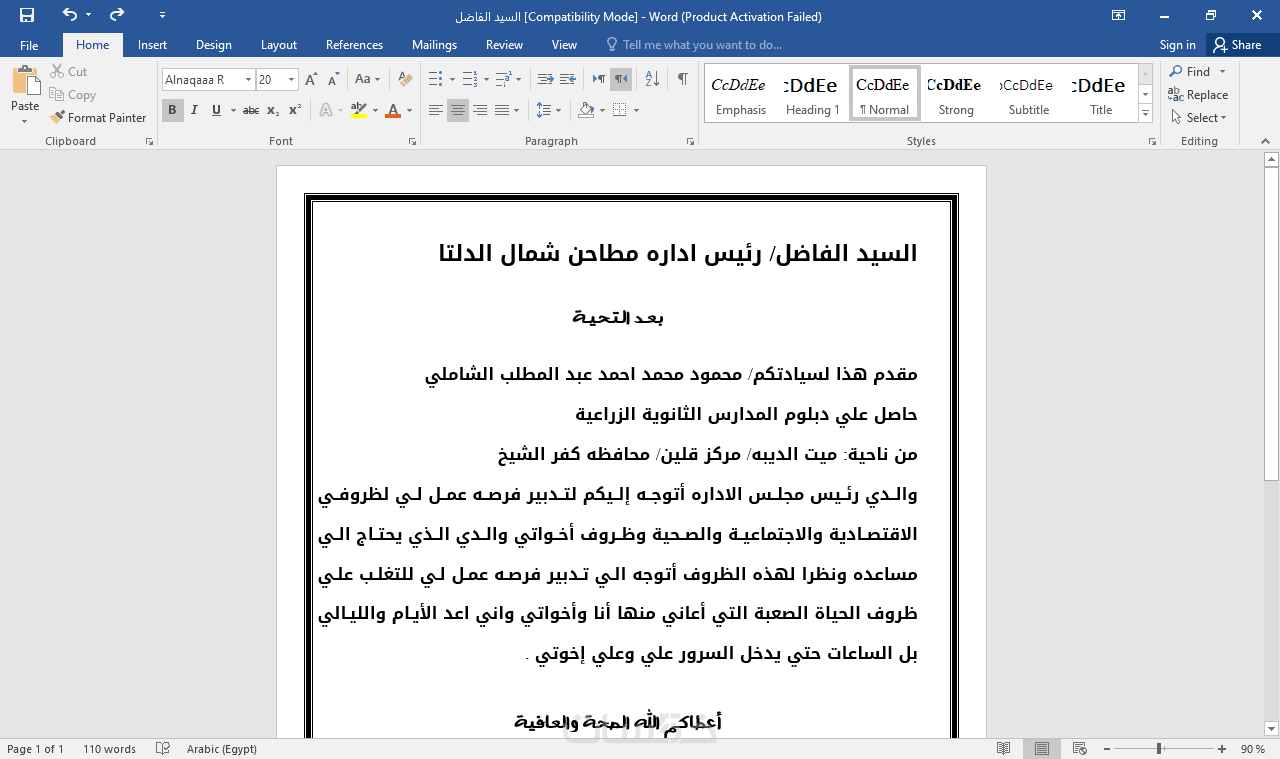
Task: Go to the Mailings tab
Action: click(434, 45)
